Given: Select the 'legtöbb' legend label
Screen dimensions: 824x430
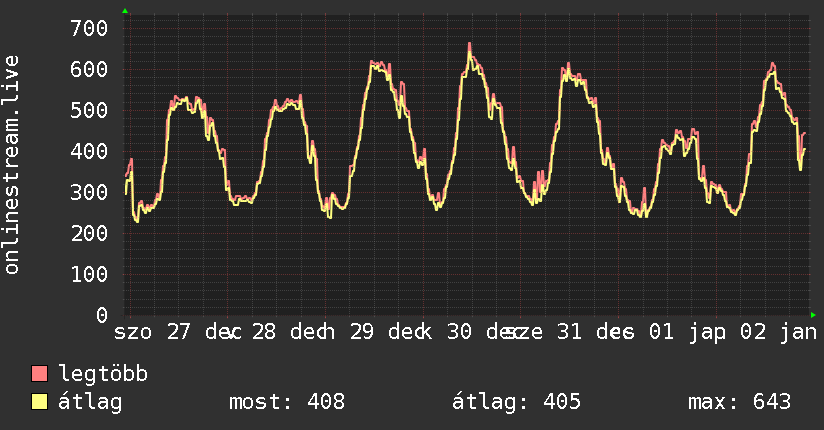Looking at the screenshot, I should point(103,373).
